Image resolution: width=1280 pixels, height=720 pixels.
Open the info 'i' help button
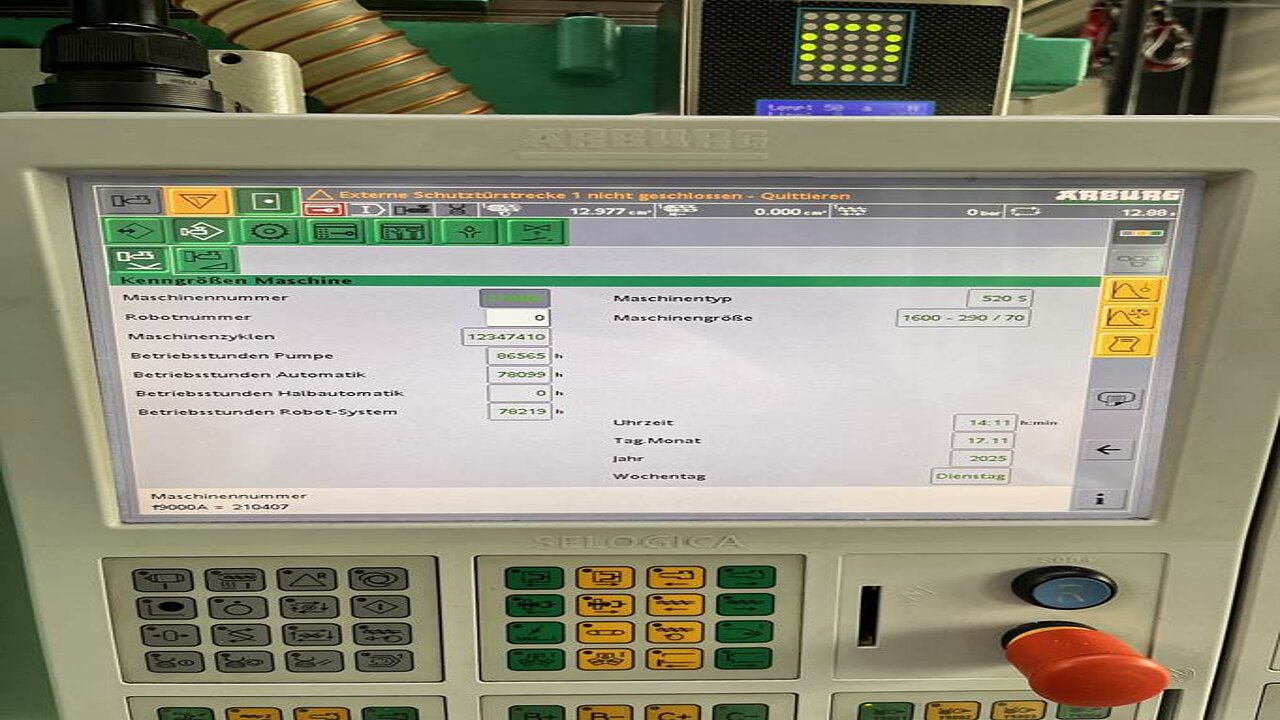1099,498
